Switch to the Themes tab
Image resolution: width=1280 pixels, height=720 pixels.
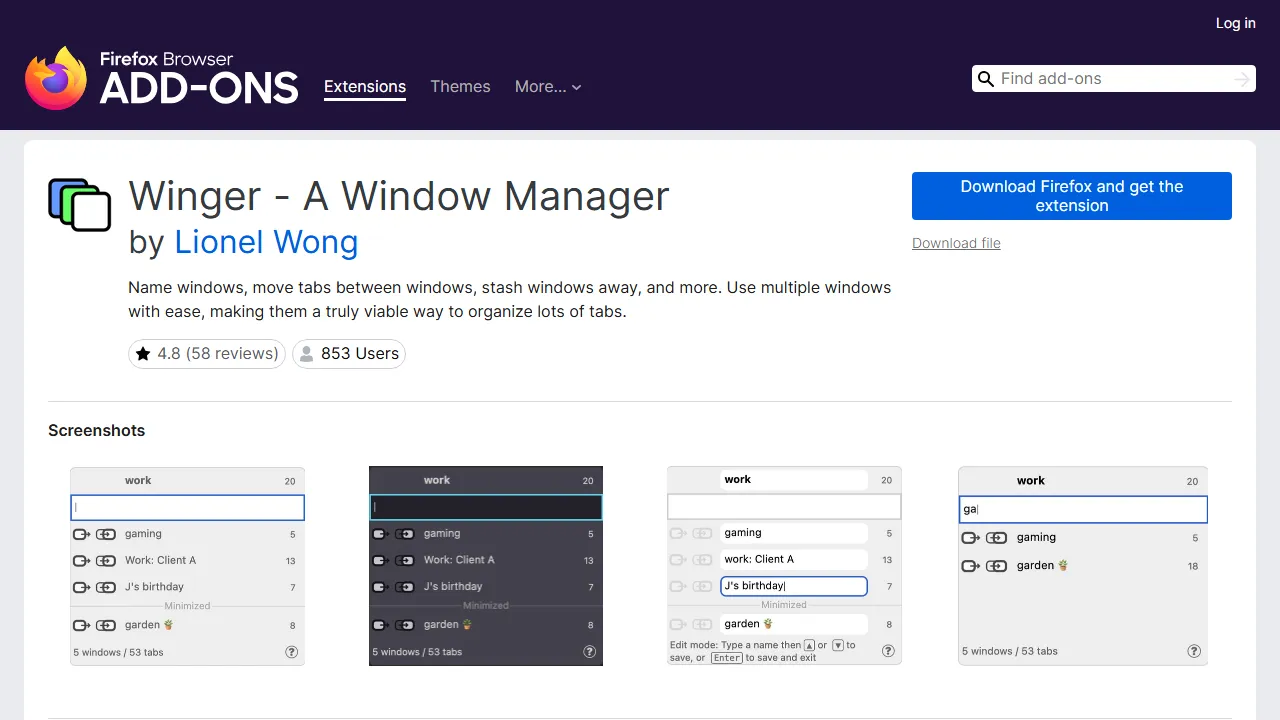pos(460,87)
